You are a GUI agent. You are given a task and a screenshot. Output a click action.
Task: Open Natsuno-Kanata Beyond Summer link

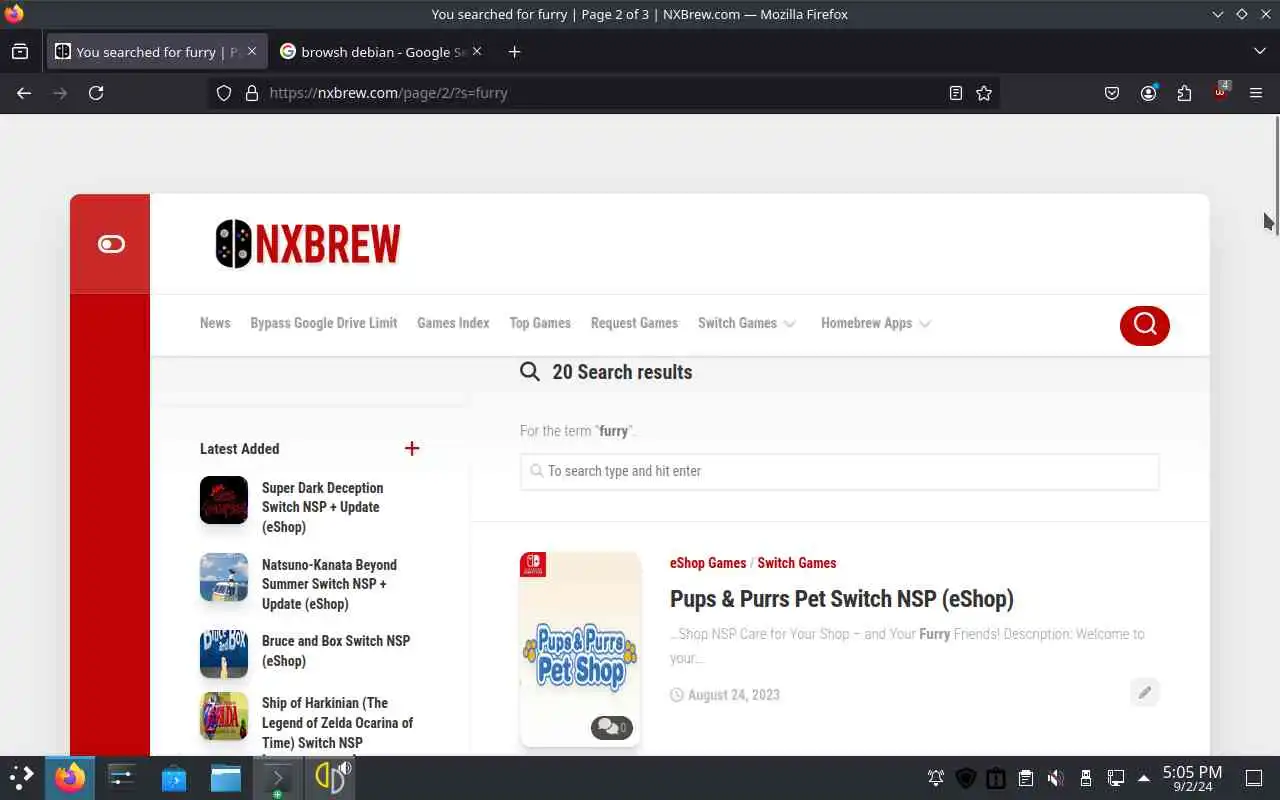(x=329, y=584)
